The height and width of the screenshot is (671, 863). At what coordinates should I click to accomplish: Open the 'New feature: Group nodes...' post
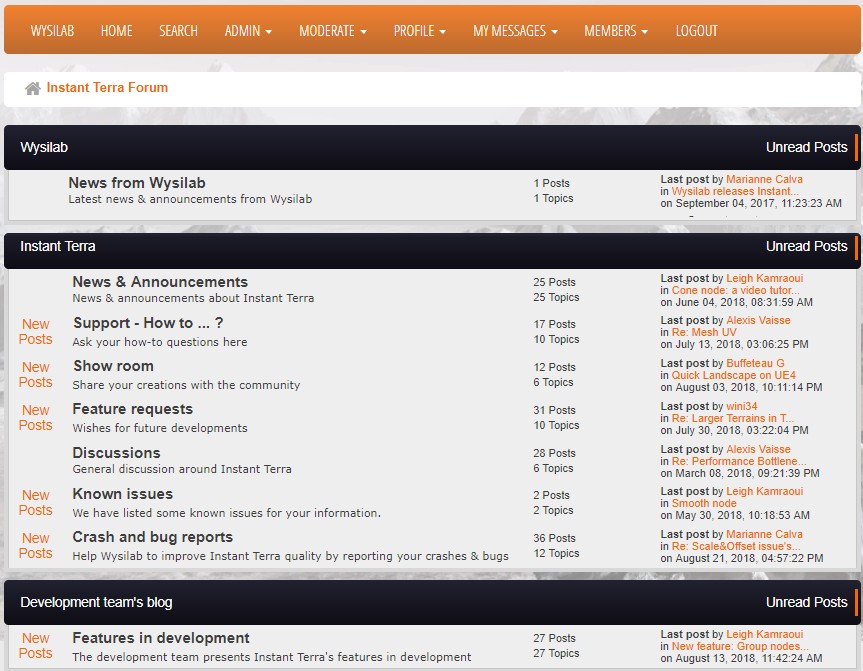(740, 646)
